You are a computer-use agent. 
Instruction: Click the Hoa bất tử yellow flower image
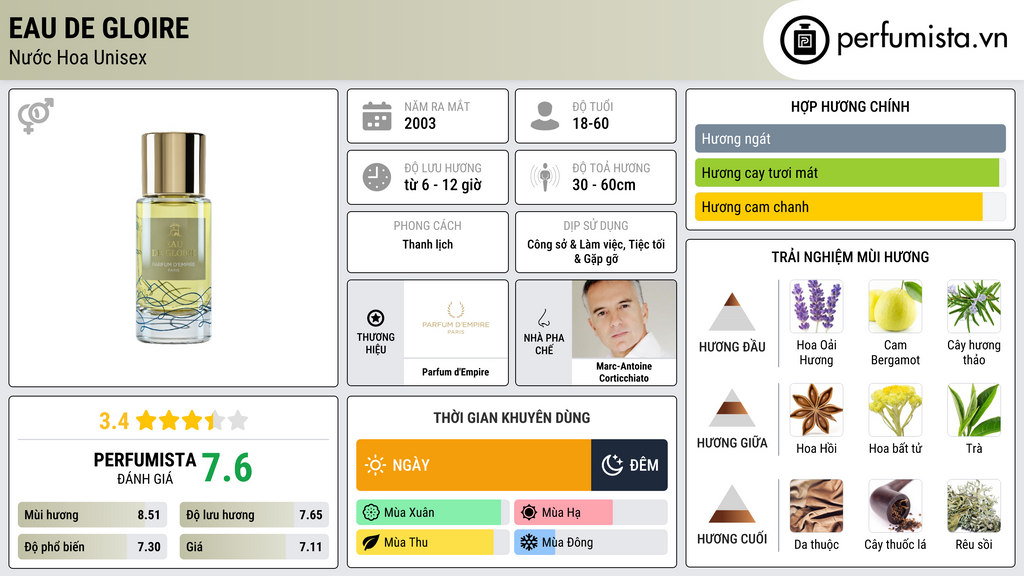(895, 409)
